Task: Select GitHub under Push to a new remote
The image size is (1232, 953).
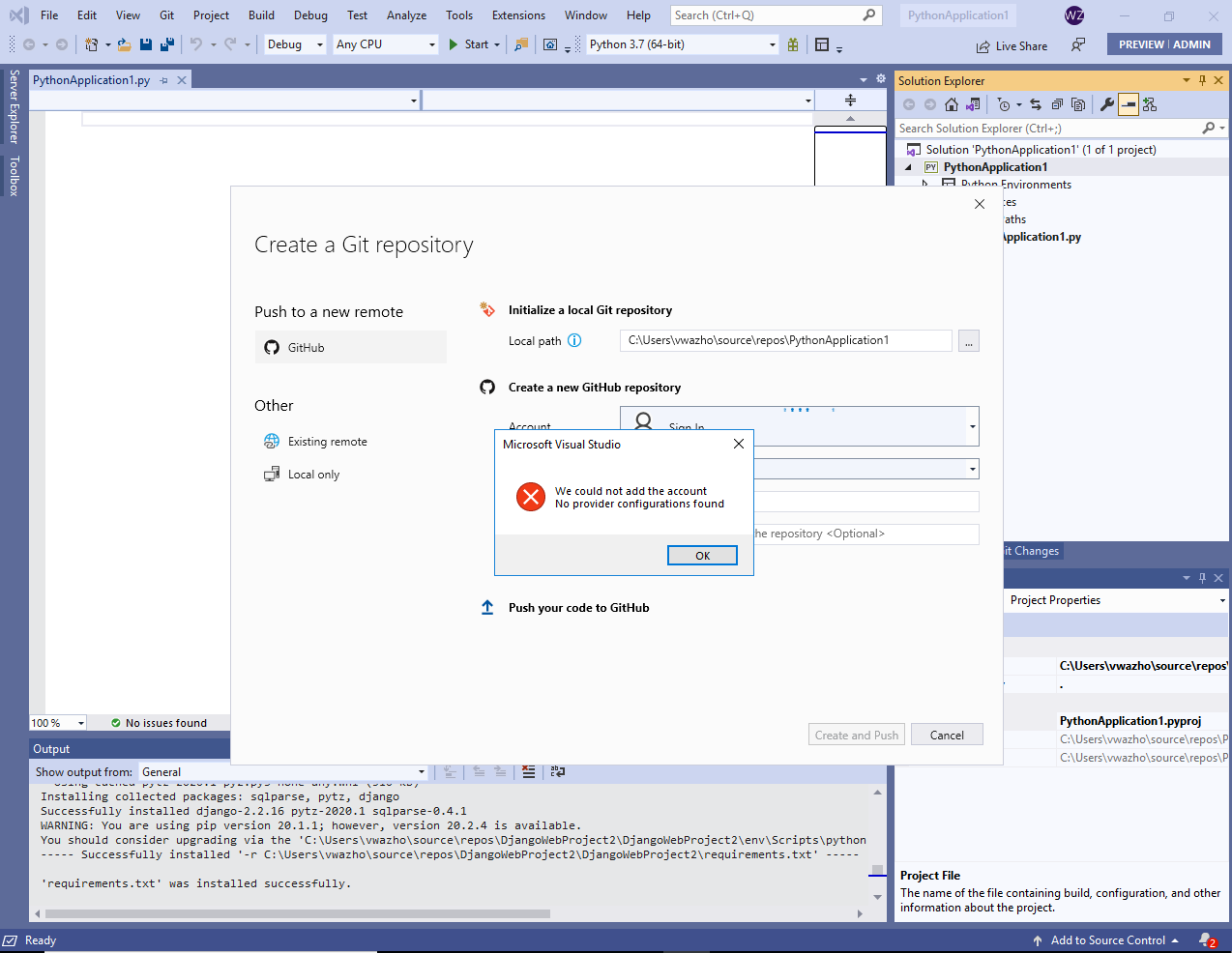Action: tap(351, 347)
